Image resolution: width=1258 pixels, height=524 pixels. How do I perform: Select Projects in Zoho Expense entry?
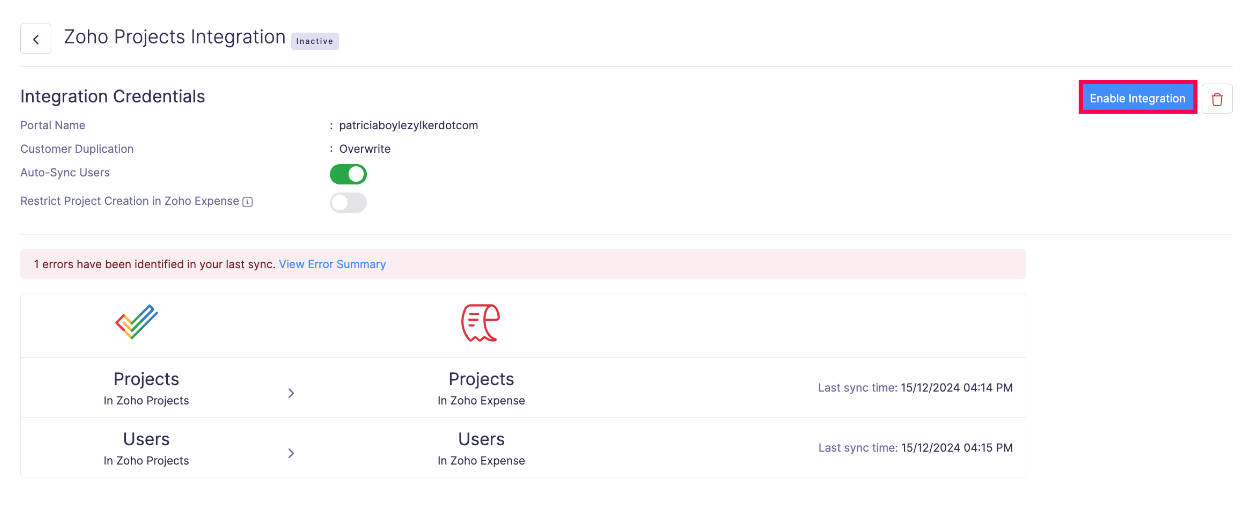click(481, 388)
